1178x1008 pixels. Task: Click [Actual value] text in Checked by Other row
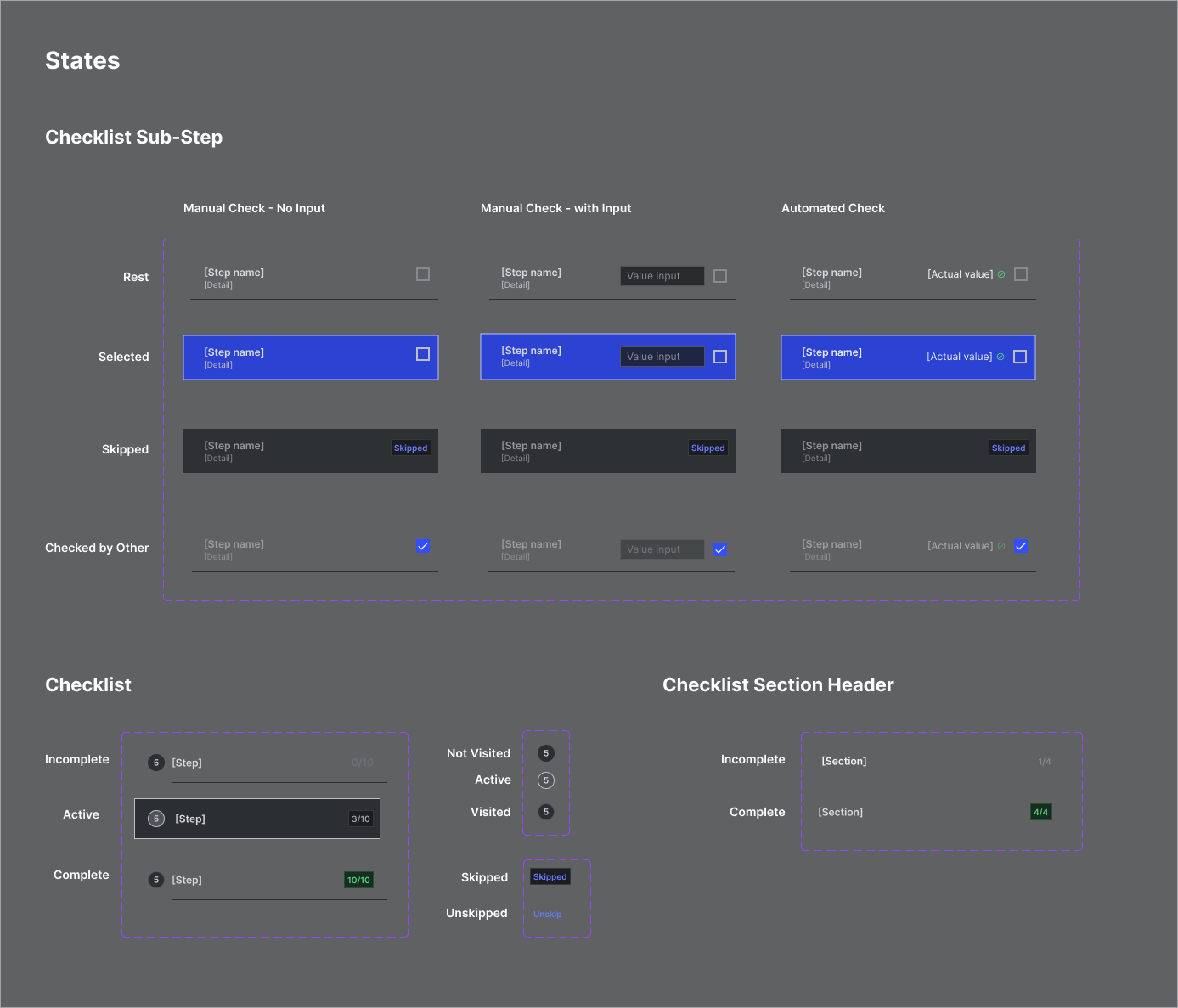click(961, 546)
